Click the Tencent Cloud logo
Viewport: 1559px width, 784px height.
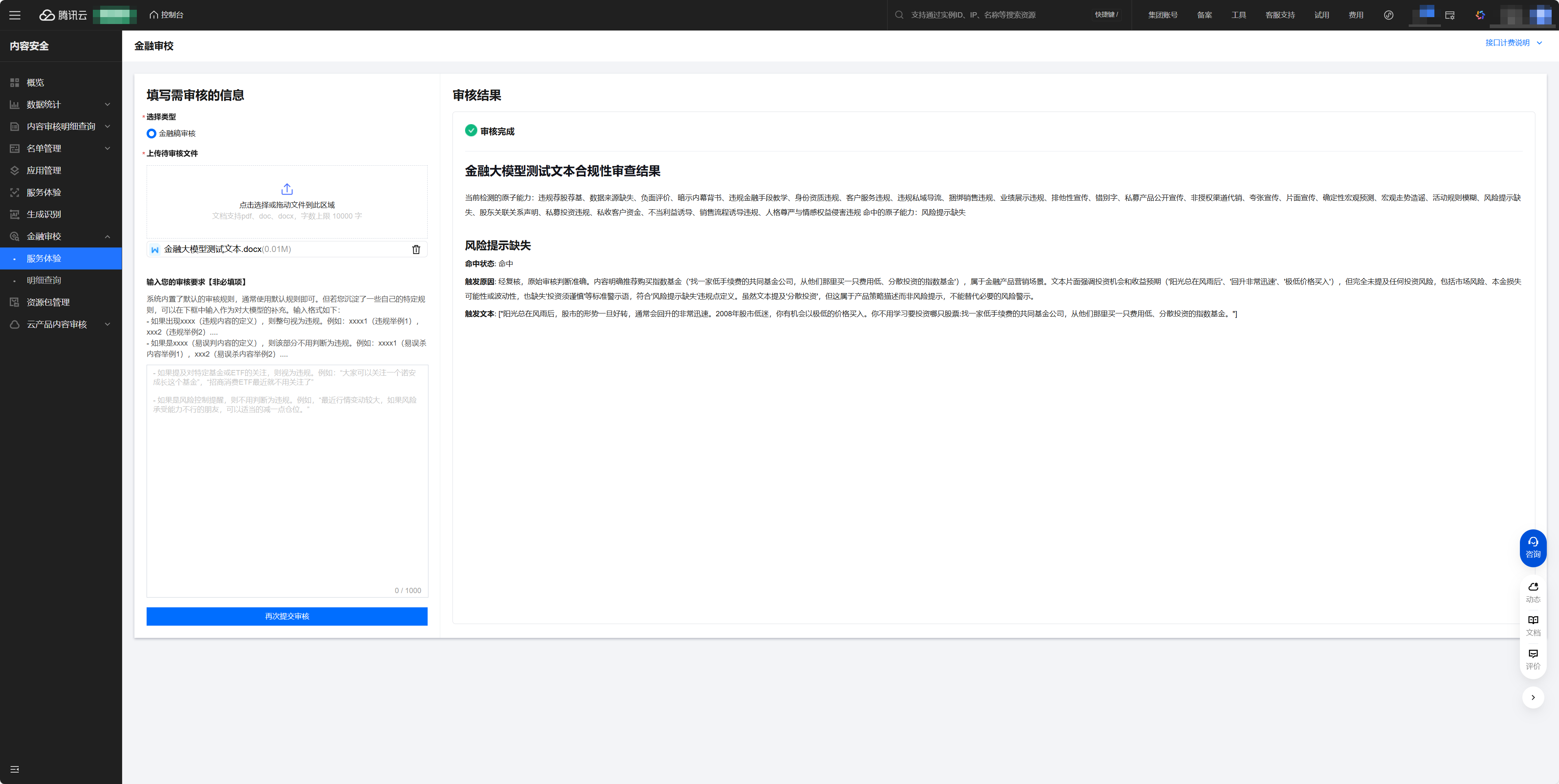[63, 15]
